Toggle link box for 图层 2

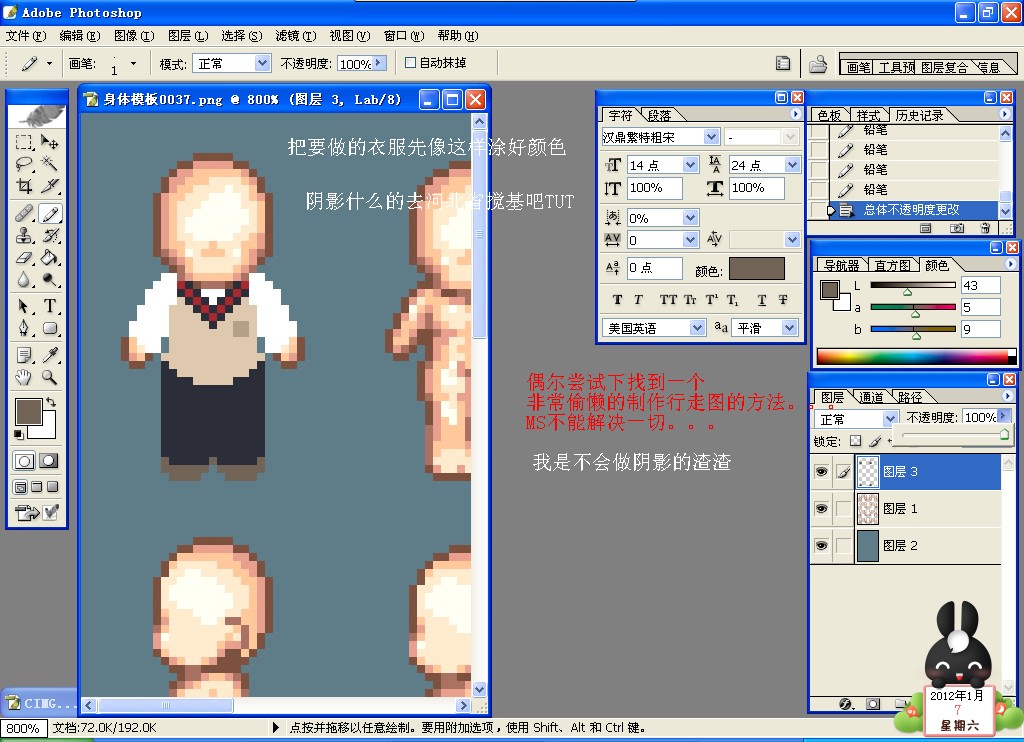844,545
